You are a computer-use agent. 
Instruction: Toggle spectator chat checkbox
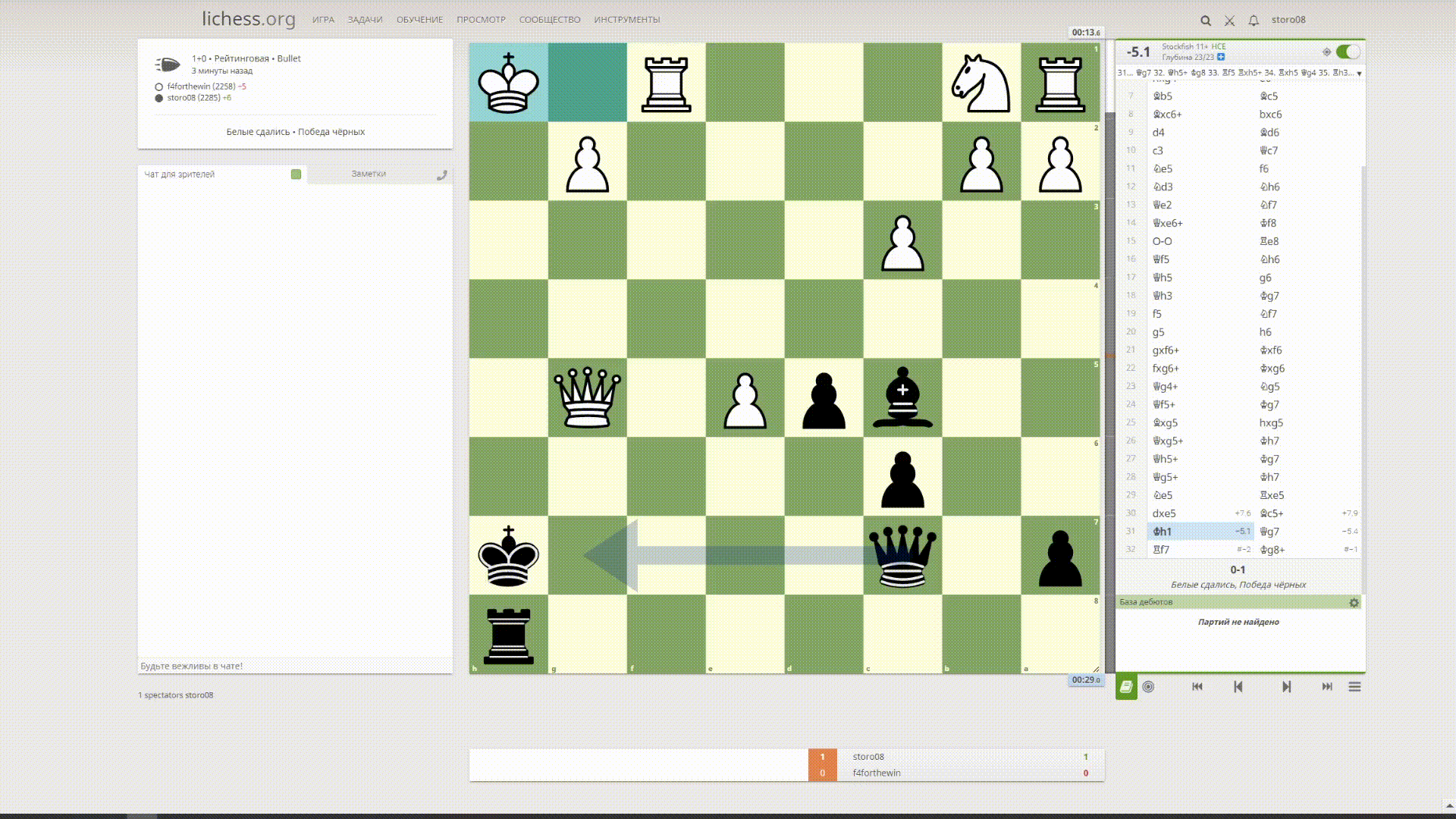coord(296,174)
